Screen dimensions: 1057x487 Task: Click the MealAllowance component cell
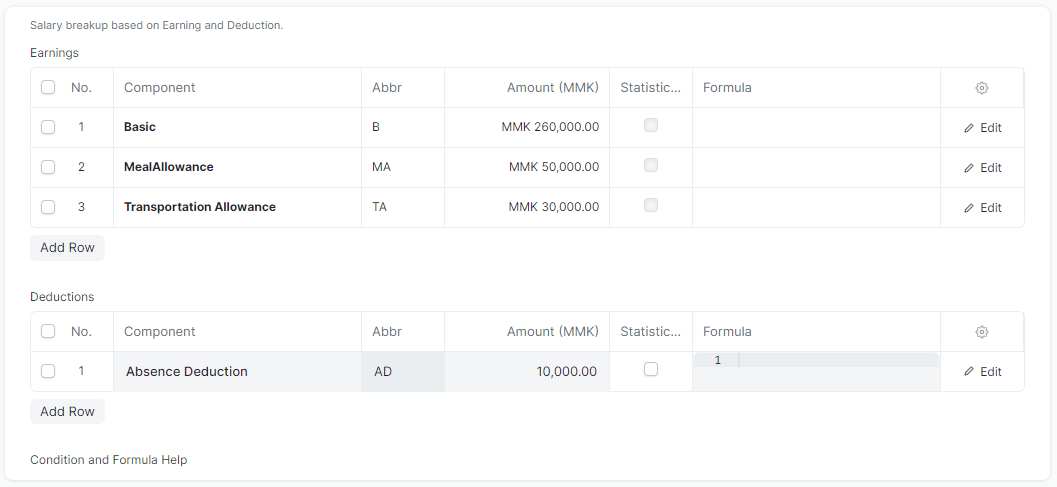coord(237,167)
